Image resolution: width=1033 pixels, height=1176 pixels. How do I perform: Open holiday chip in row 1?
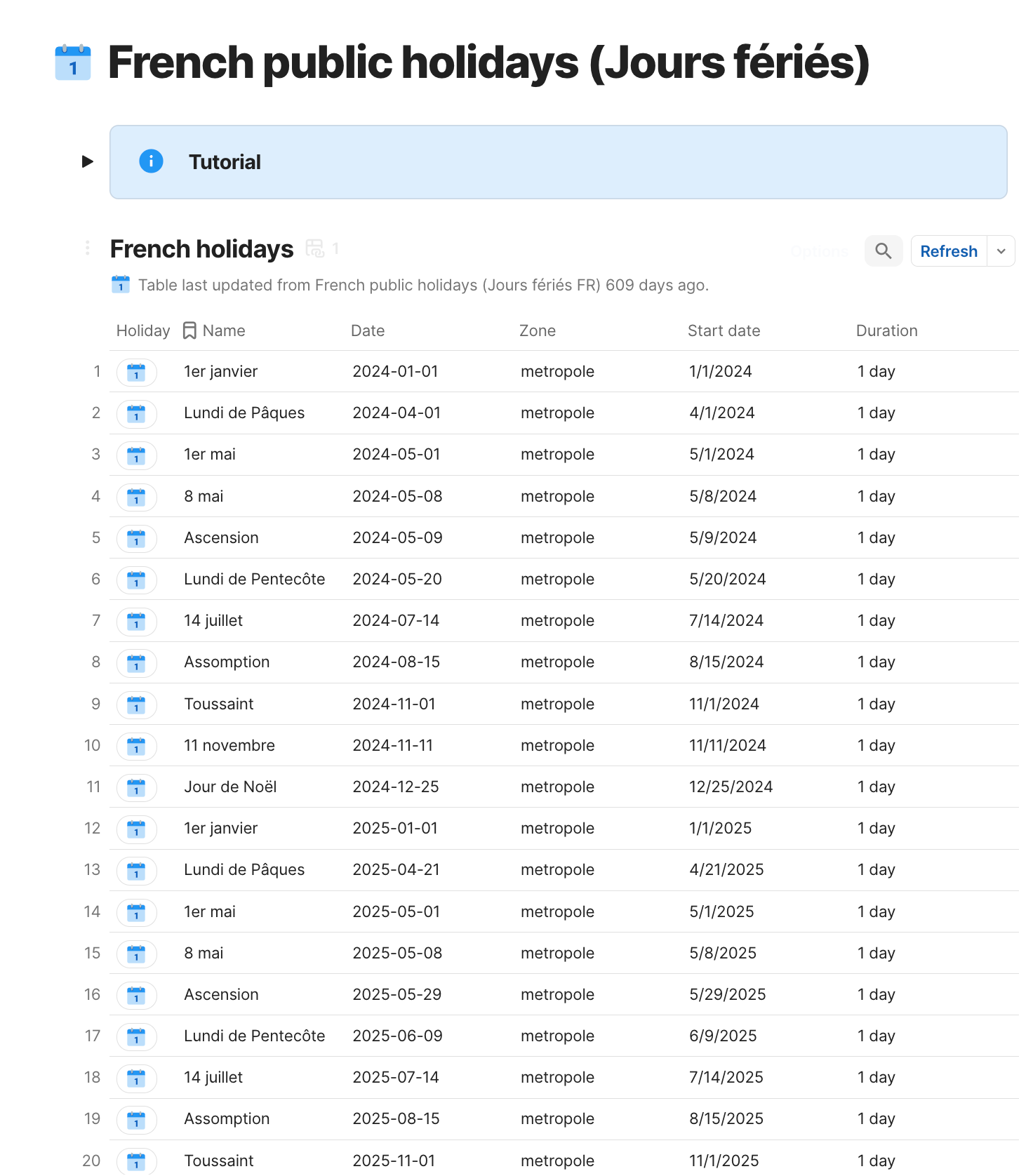coord(136,372)
